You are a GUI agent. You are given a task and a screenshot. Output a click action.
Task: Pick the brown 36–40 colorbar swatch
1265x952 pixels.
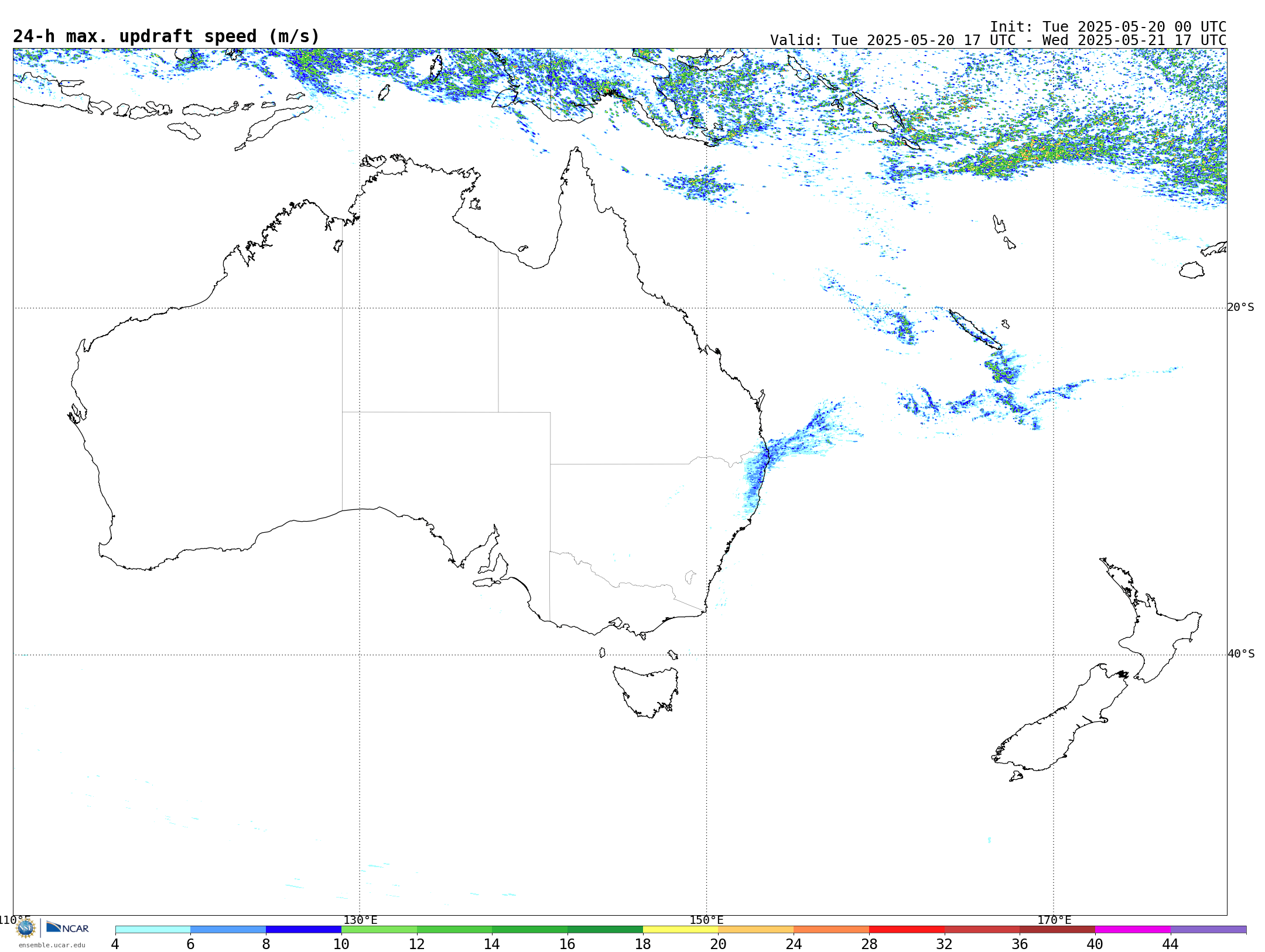pyautogui.click(x=1058, y=929)
